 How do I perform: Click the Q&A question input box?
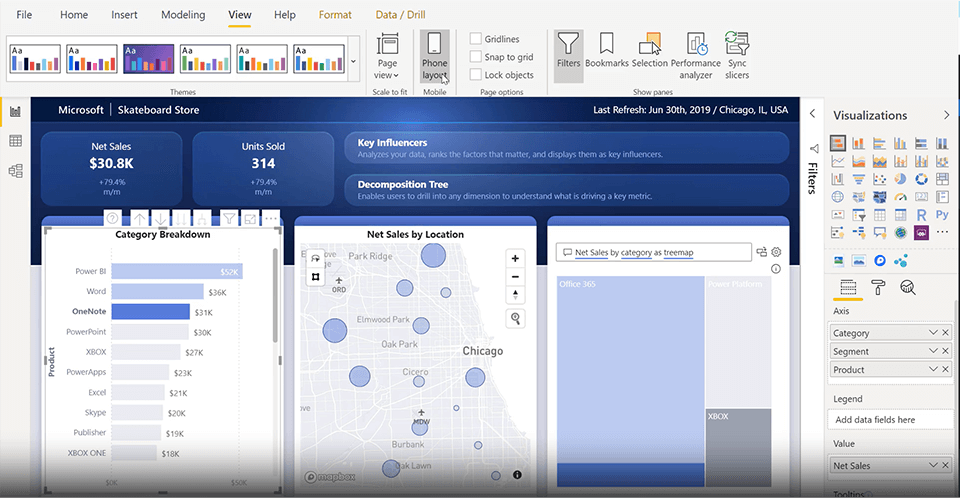point(653,253)
